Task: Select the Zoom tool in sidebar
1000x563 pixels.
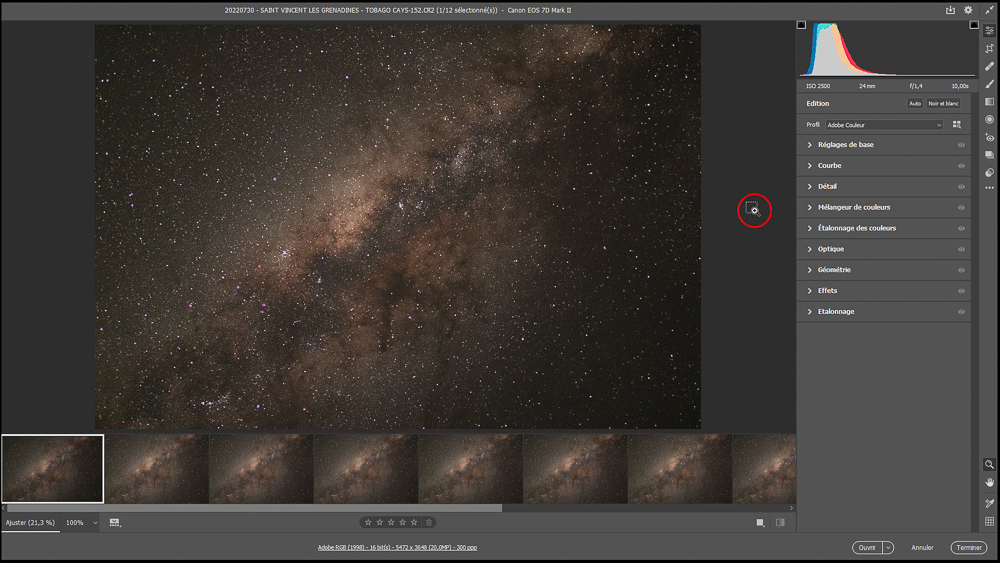Action: (989, 465)
